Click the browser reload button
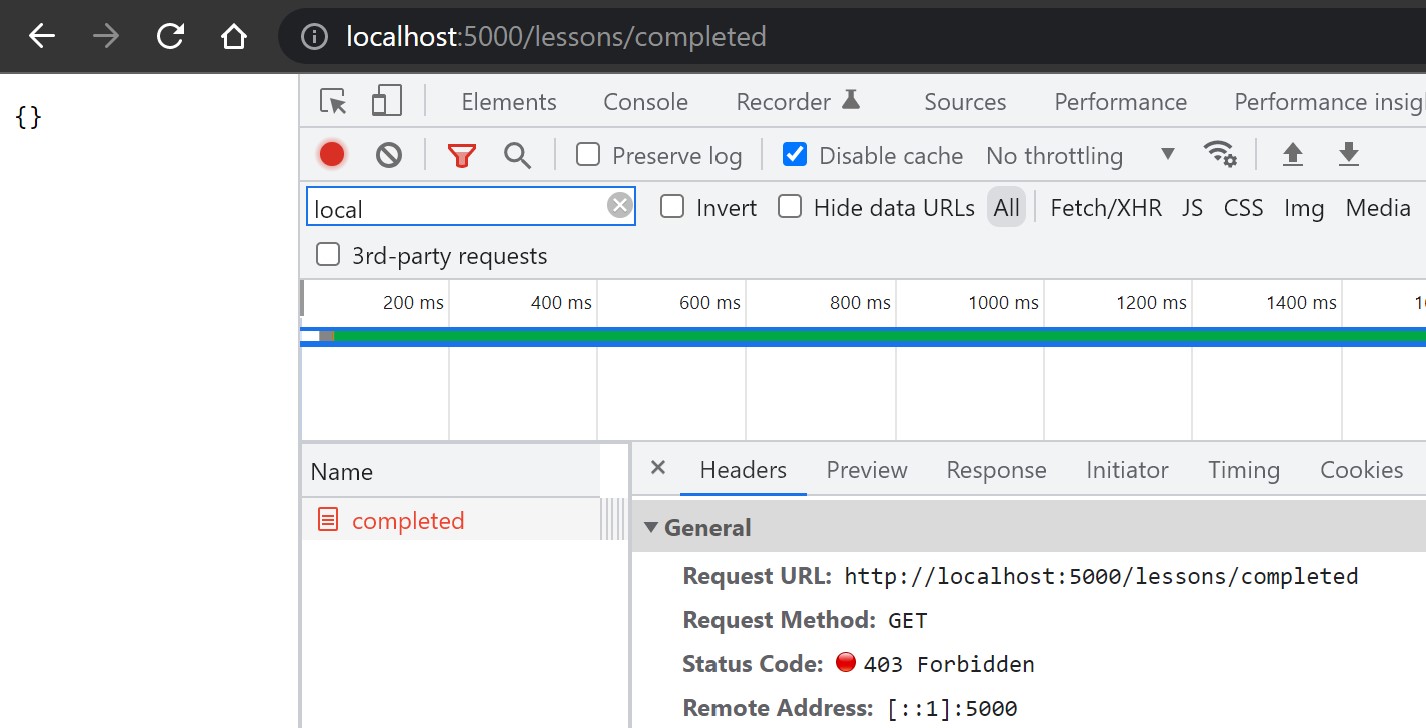 171,37
